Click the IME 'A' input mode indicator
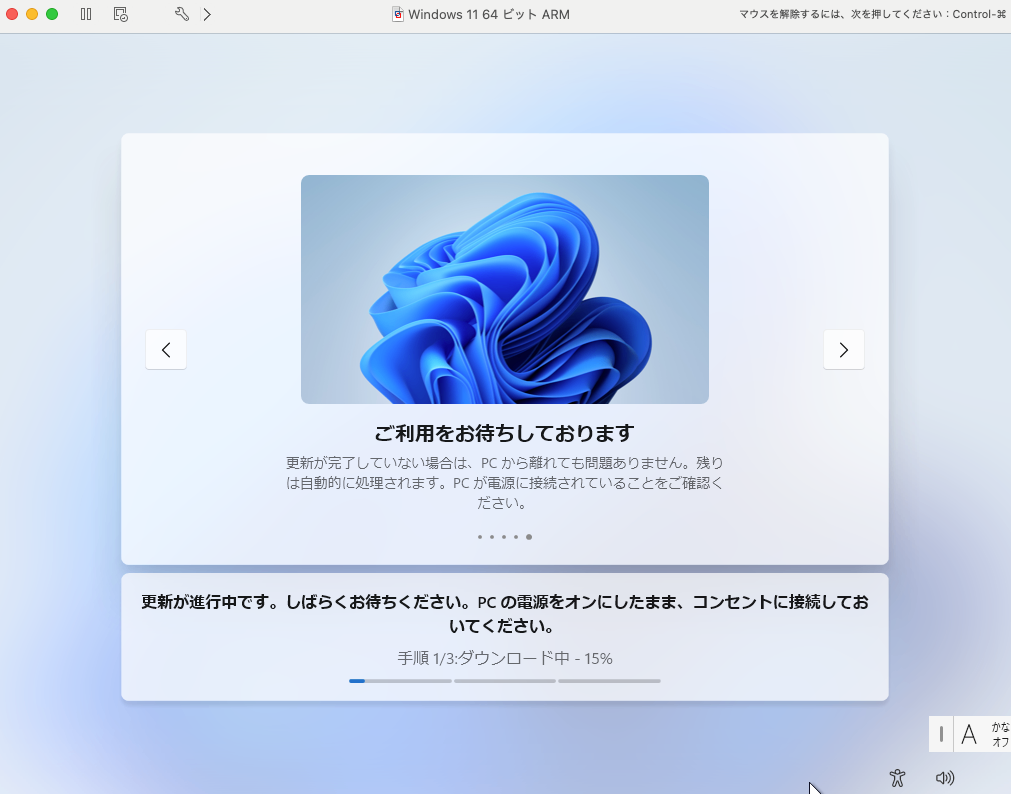 pyautogui.click(x=968, y=734)
